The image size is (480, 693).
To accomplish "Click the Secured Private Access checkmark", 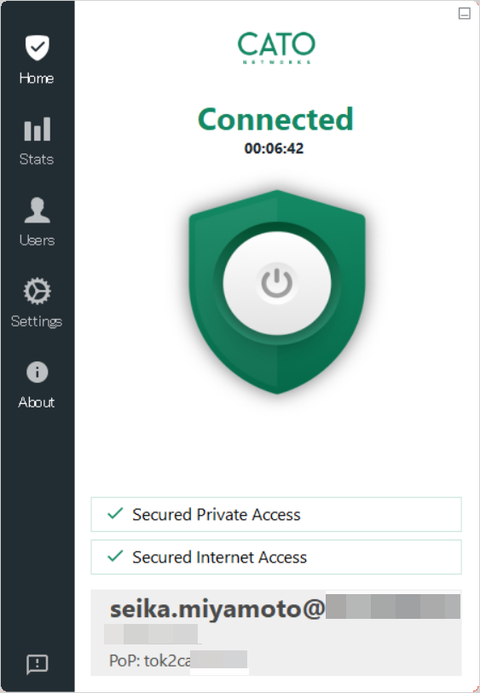I will point(115,514).
